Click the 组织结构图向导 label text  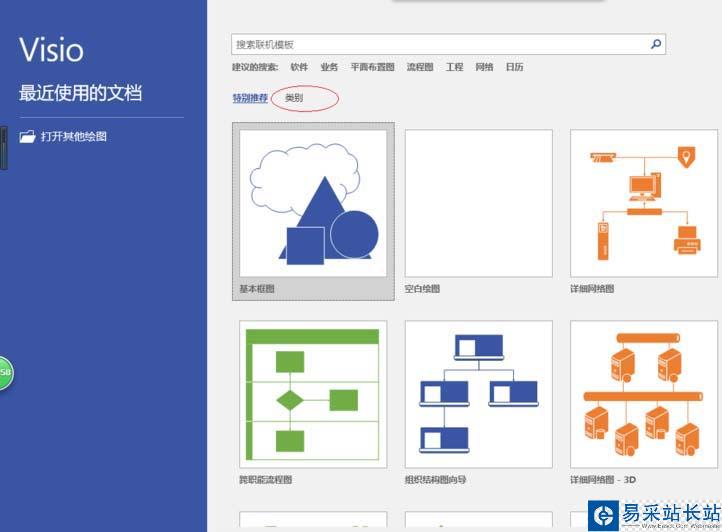point(435,480)
